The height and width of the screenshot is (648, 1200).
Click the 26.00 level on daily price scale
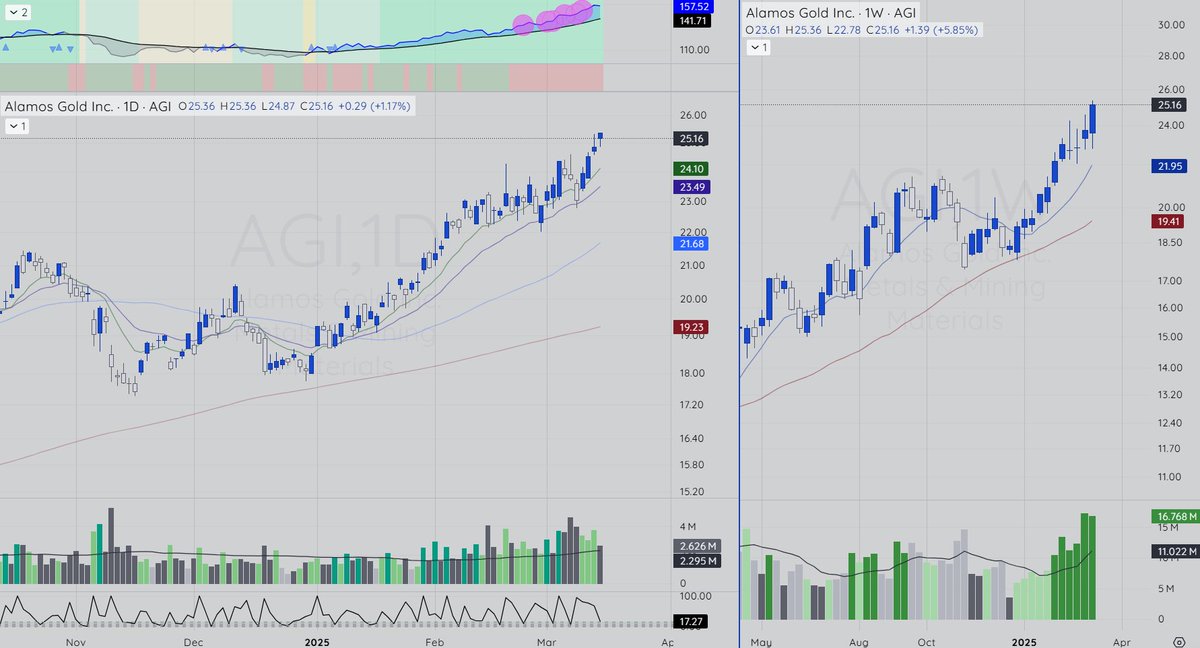pyautogui.click(x=693, y=115)
